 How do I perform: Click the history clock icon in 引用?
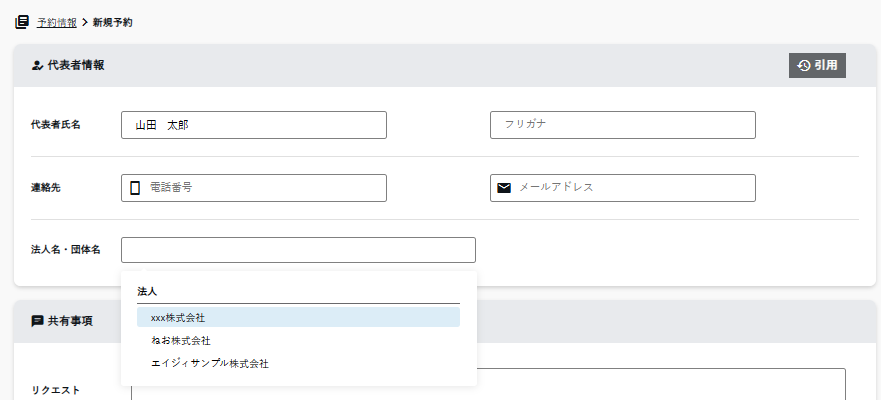click(803, 65)
